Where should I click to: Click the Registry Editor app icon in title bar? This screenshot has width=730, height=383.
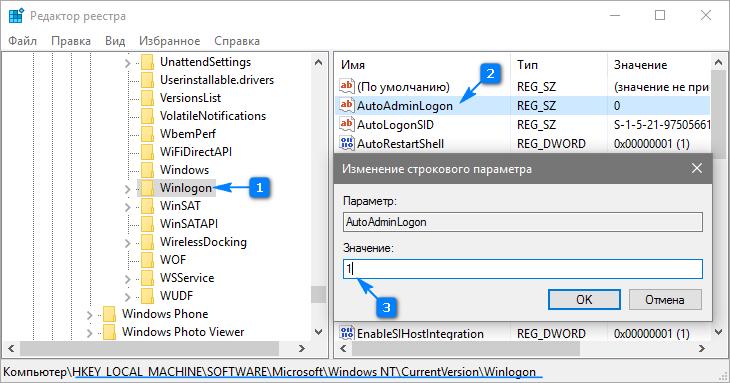coord(16,15)
